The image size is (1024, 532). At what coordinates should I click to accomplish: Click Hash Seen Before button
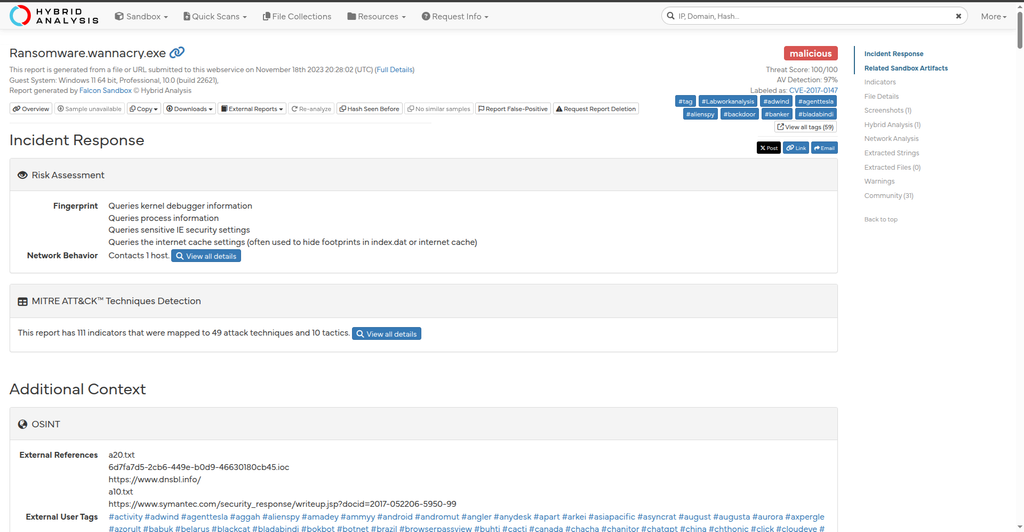click(369, 109)
